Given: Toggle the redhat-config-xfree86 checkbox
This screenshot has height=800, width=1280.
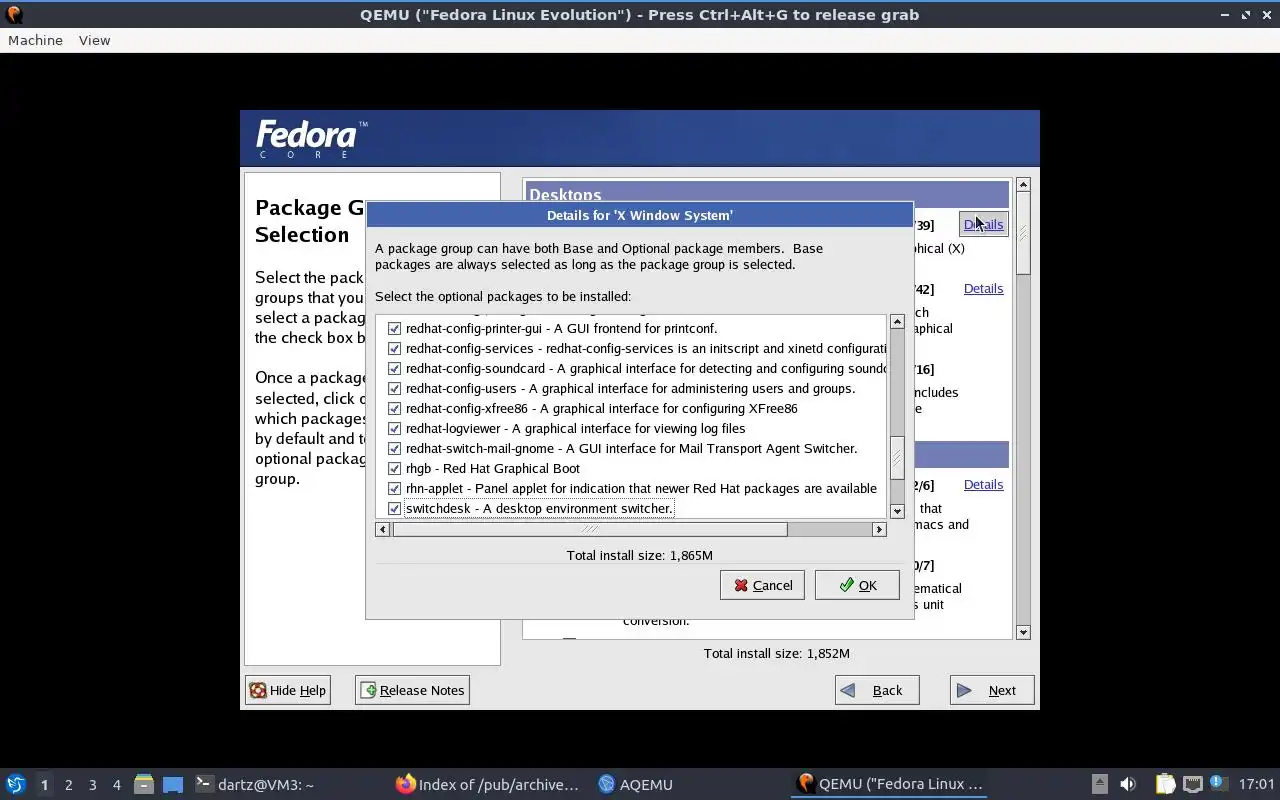Looking at the screenshot, I should coord(394,408).
